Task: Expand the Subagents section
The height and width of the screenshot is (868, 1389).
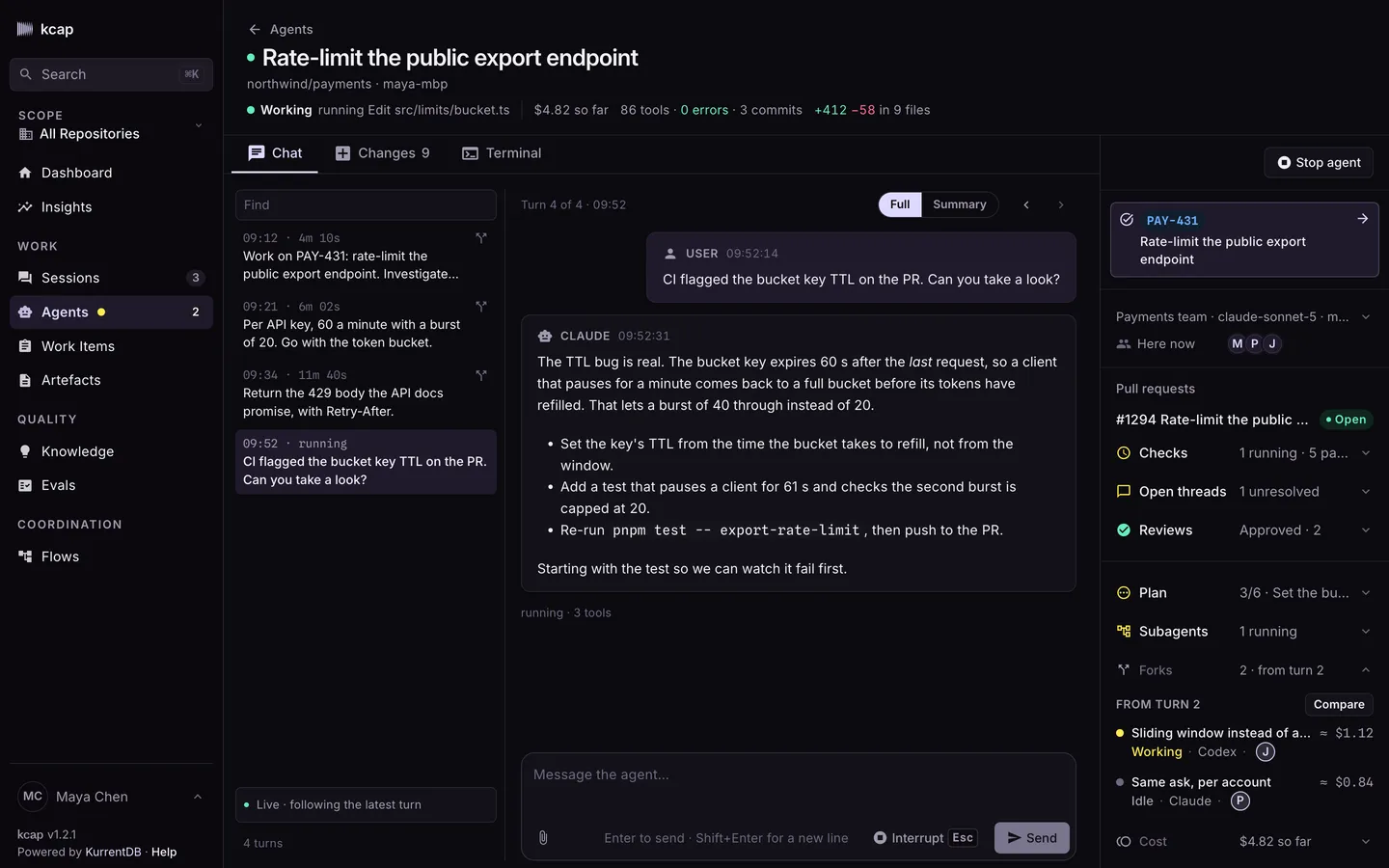Action: pos(1244,632)
